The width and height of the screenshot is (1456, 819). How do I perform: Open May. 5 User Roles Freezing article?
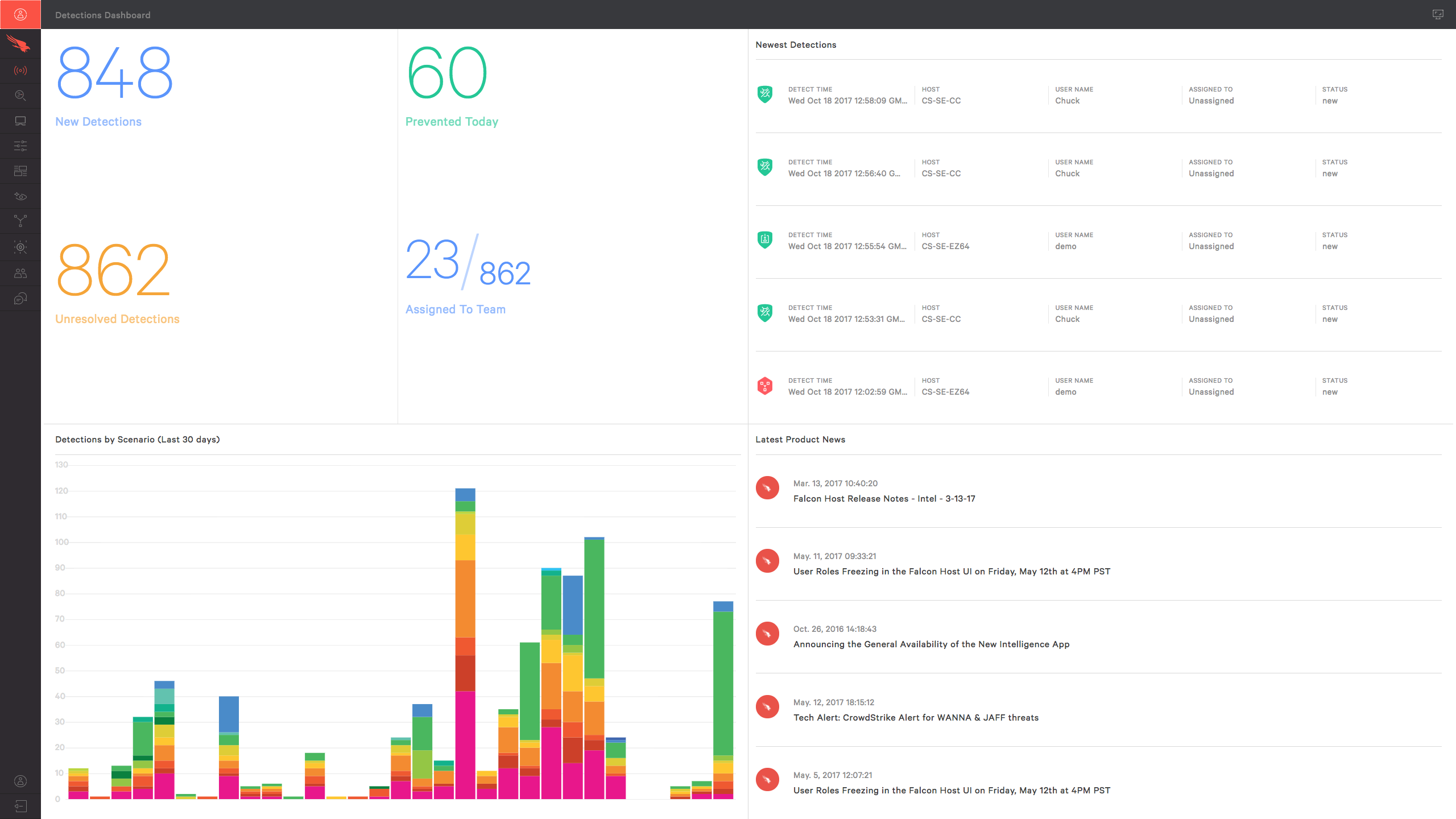click(952, 791)
